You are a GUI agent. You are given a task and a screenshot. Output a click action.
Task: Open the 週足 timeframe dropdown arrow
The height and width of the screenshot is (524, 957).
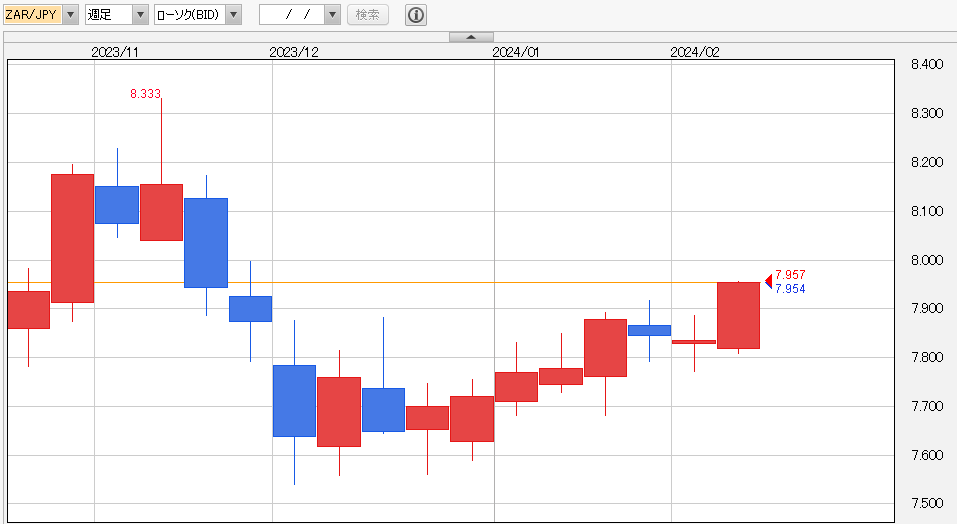coord(140,15)
